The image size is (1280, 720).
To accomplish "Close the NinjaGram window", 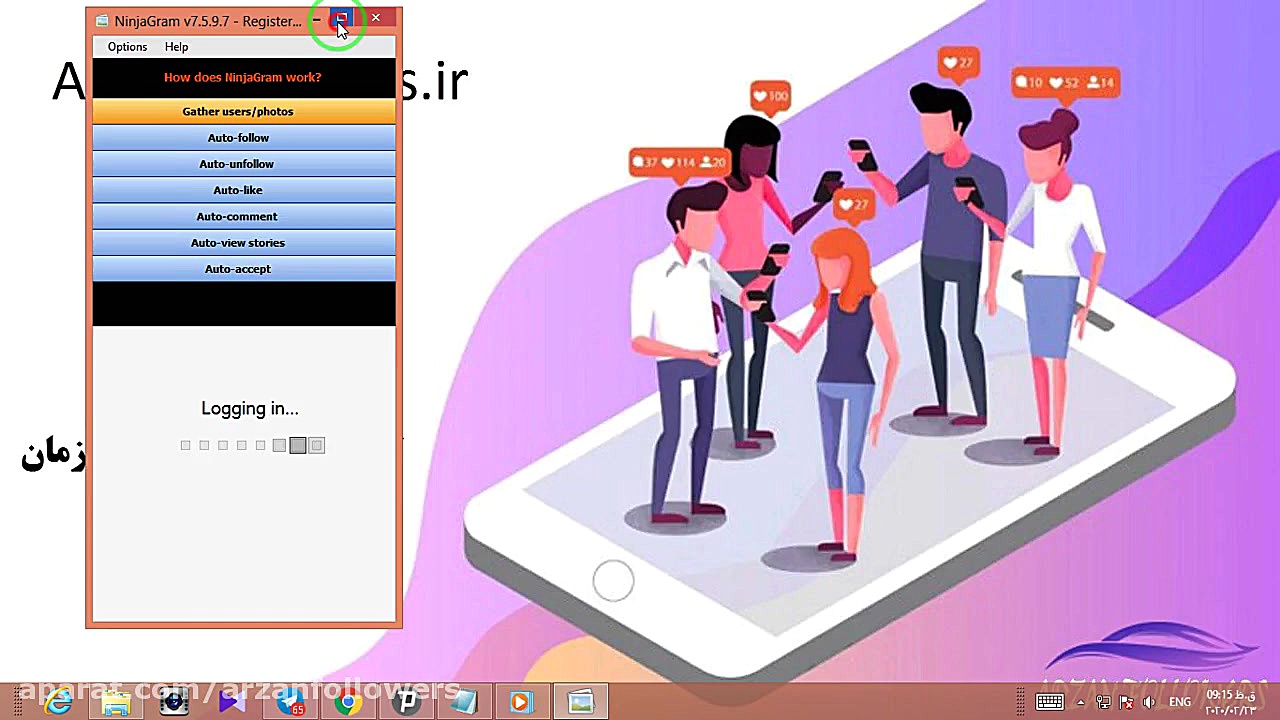I will point(376,18).
